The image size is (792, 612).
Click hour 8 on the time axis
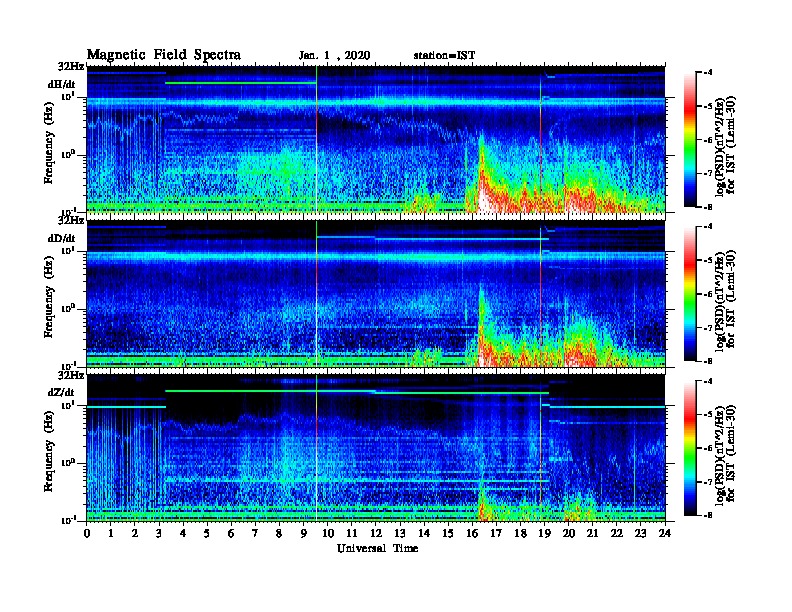click(x=279, y=533)
